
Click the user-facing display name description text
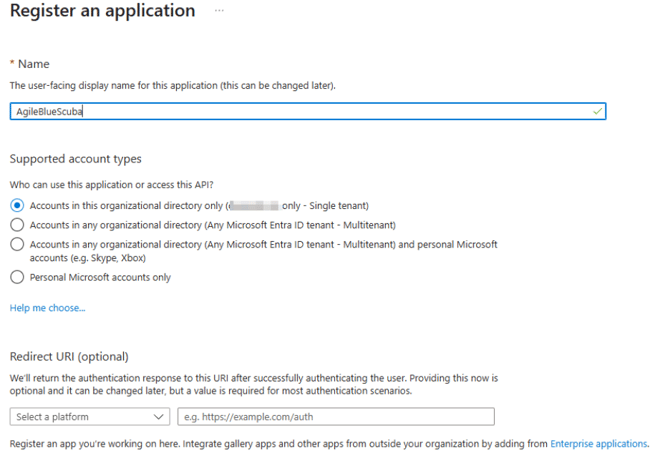[x=172, y=86]
